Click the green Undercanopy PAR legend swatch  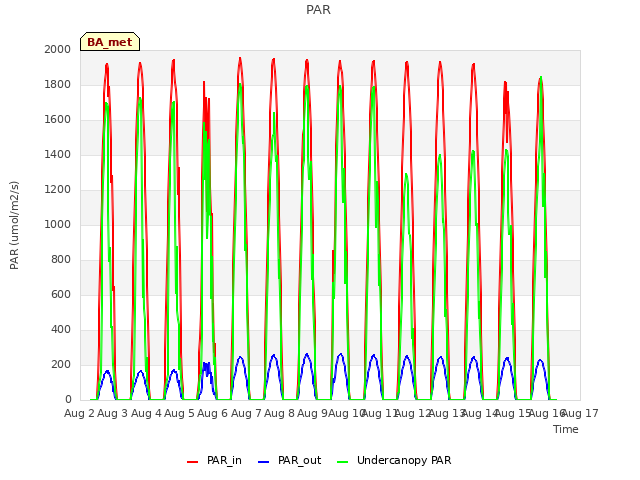[x=343, y=462]
